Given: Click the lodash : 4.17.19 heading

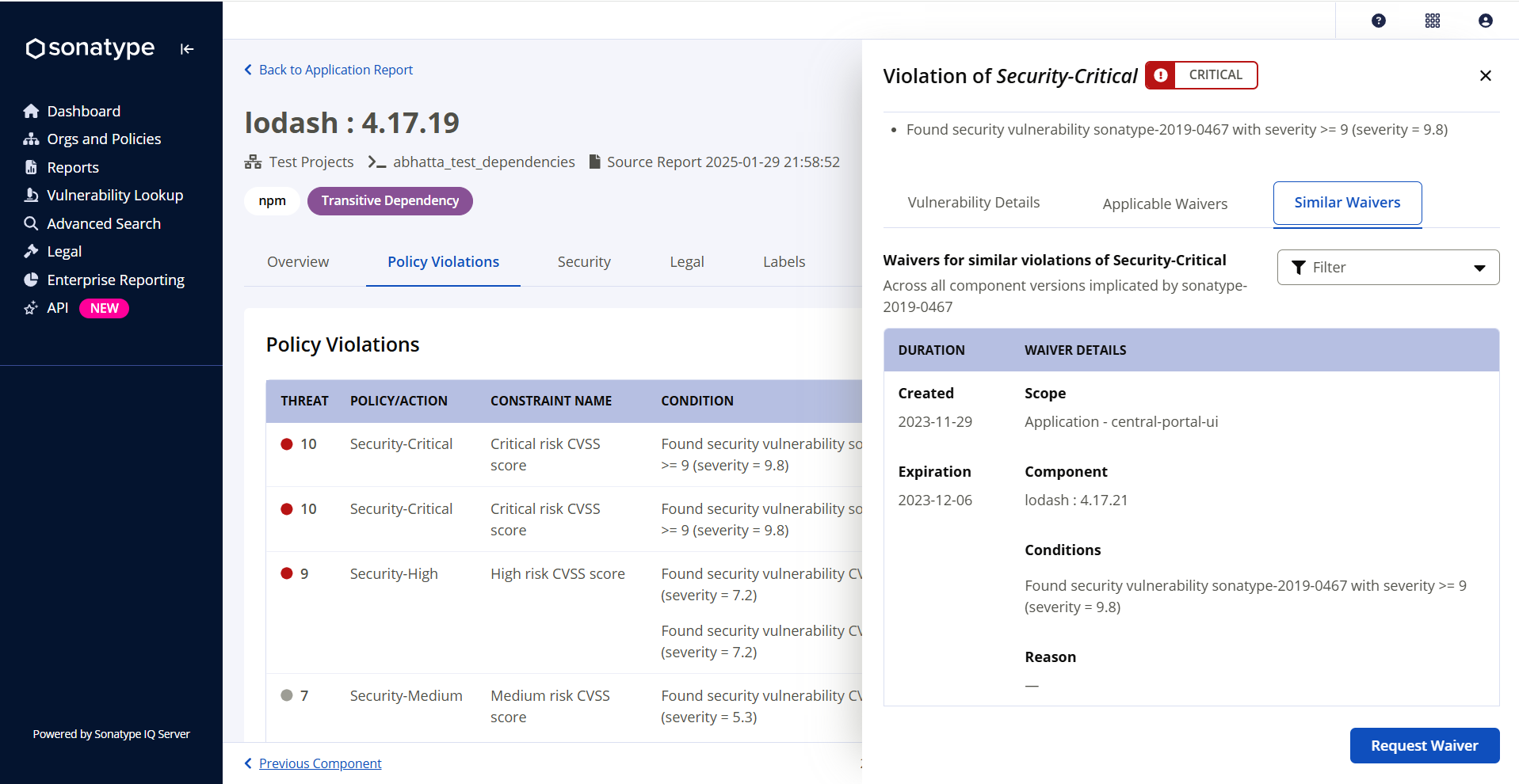Looking at the screenshot, I should (x=352, y=124).
